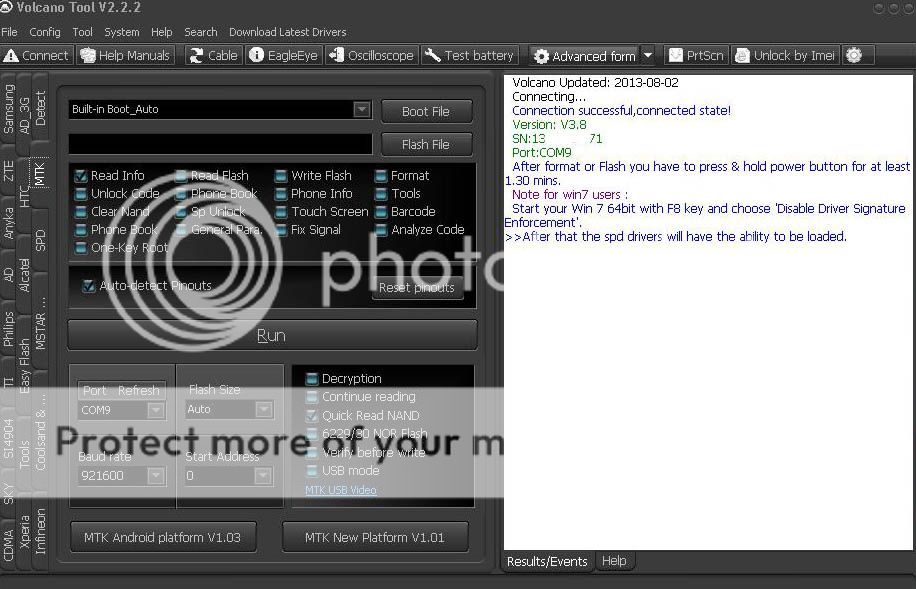Select the Results/Events tab
This screenshot has height=589, width=916.
pos(547,562)
